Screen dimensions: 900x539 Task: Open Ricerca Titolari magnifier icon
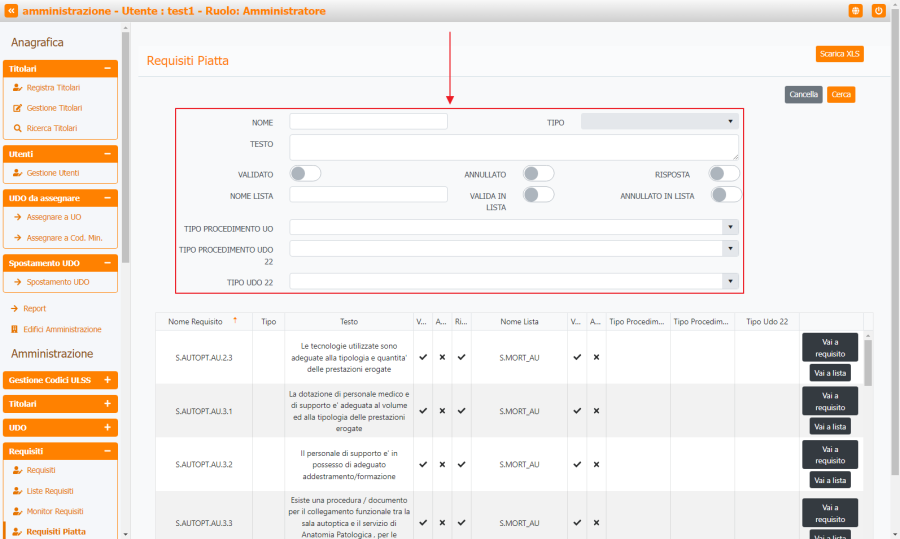point(18,128)
